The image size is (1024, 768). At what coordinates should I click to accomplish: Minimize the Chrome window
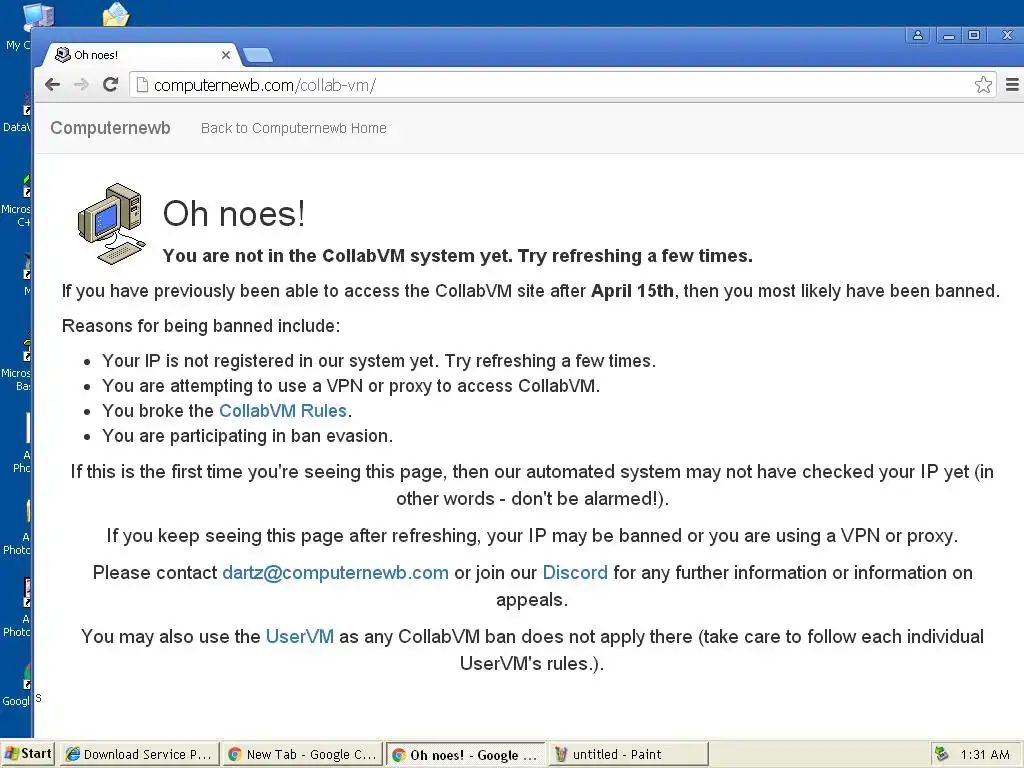point(949,35)
